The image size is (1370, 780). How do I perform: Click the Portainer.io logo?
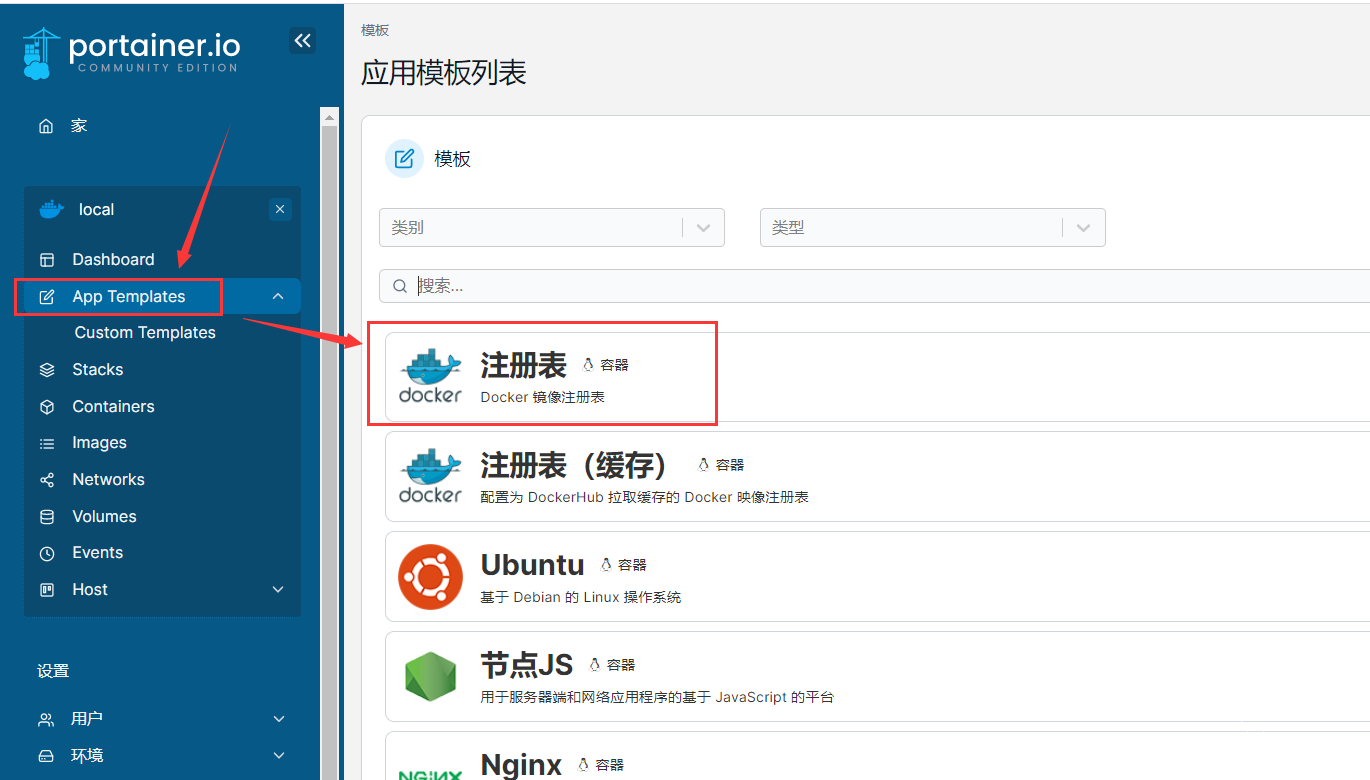point(131,53)
